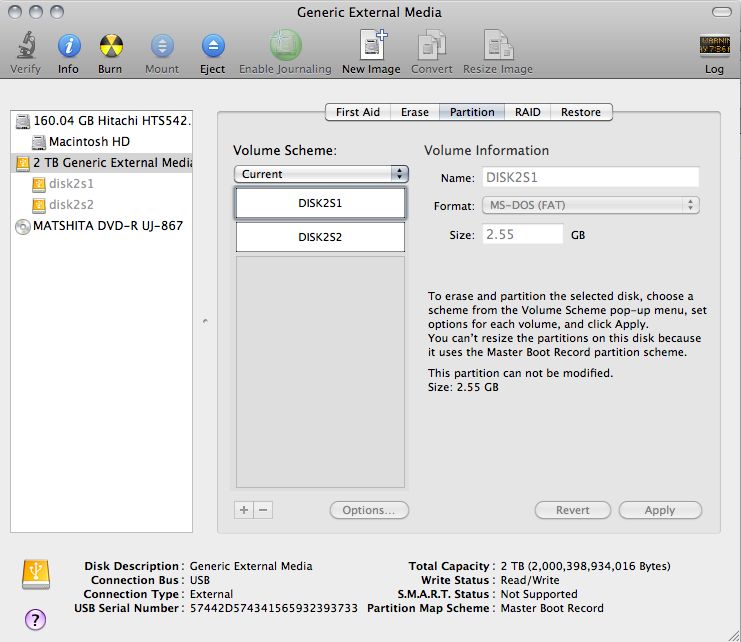This screenshot has width=741, height=642.
Task: Open the Info toolbar icon
Action: tap(69, 46)
